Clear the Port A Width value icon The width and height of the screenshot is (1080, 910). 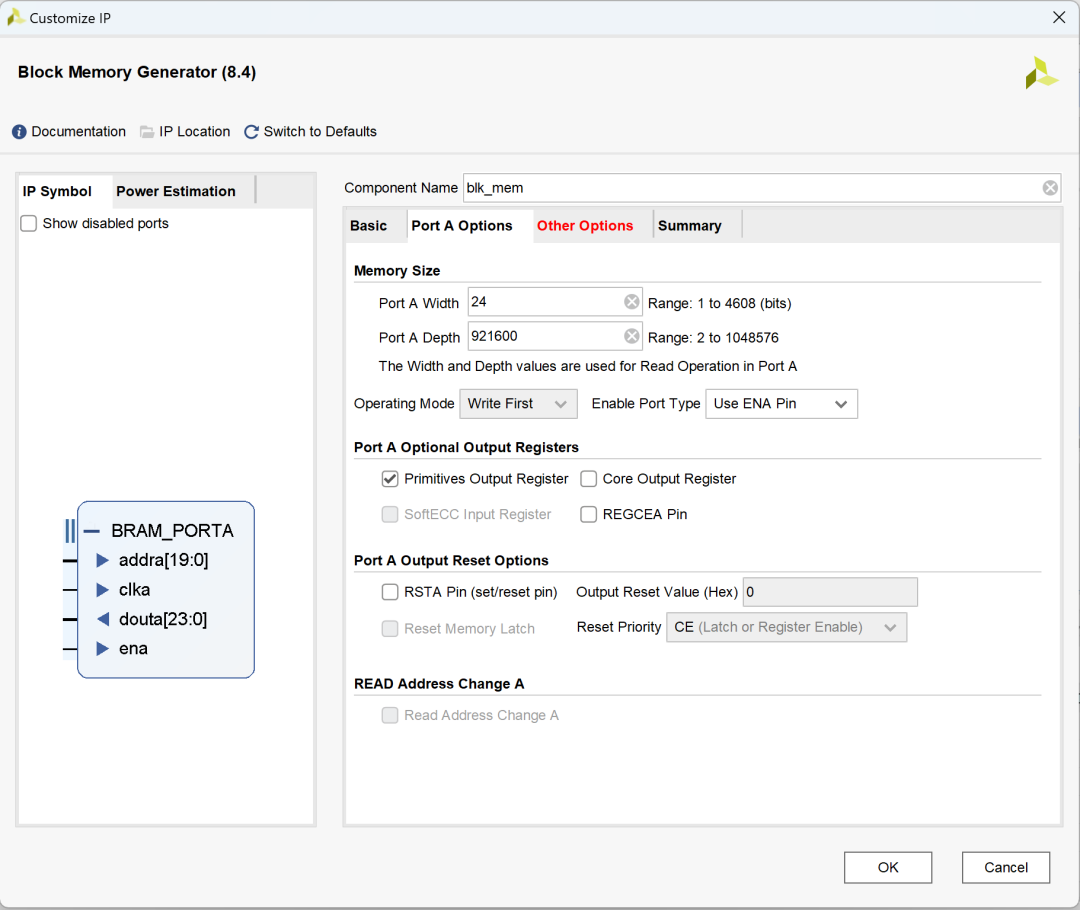(631, 302)
